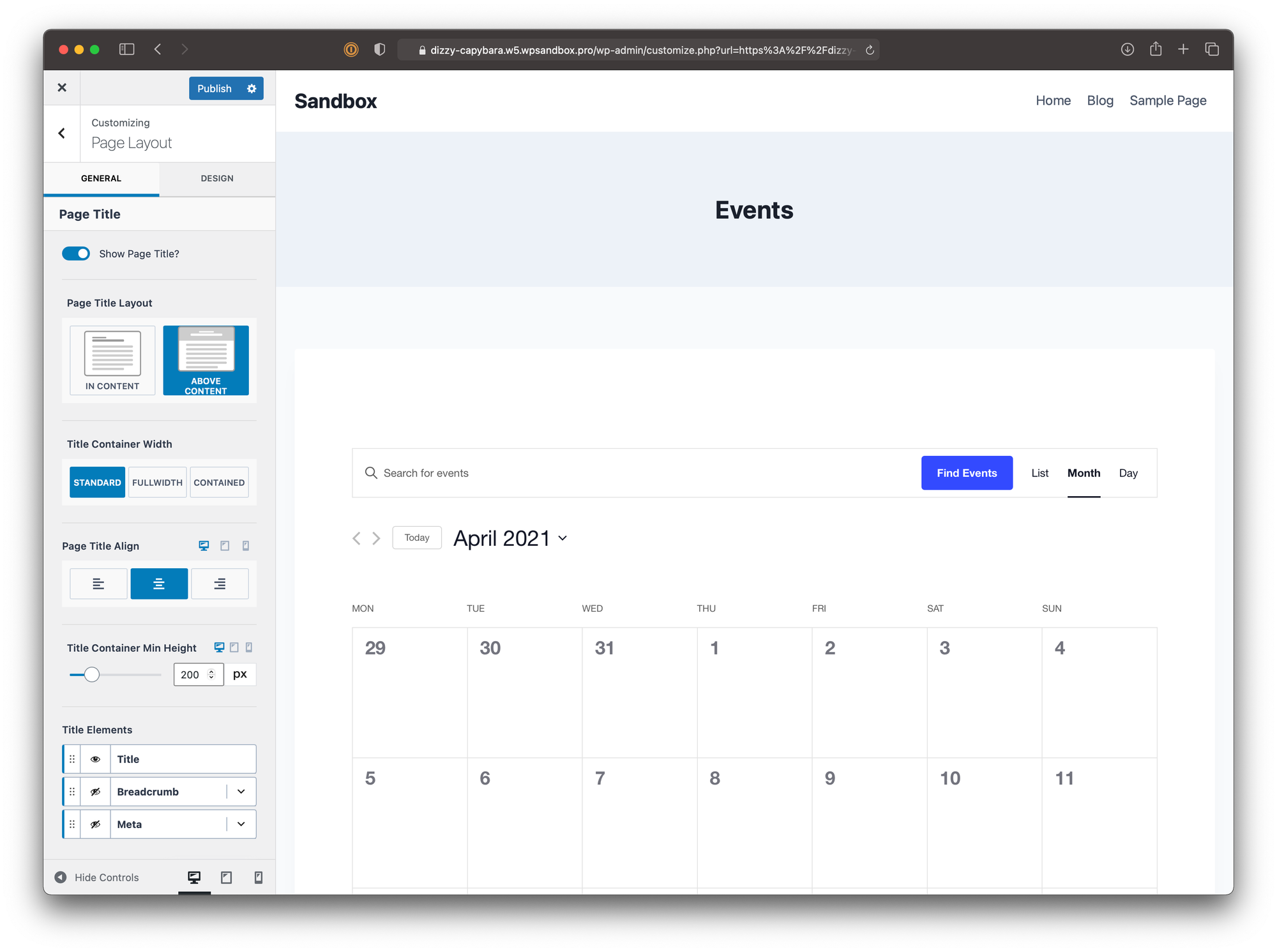The width and height of the screenshot is (1277, 952).
Task: Click the orange extension icon in toolbar
Action: click(x=351, y=49)
